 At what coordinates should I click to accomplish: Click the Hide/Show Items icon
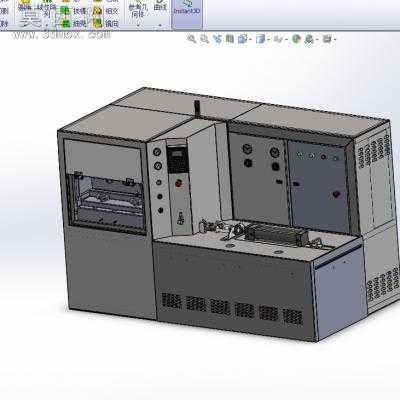click(278, 39)
